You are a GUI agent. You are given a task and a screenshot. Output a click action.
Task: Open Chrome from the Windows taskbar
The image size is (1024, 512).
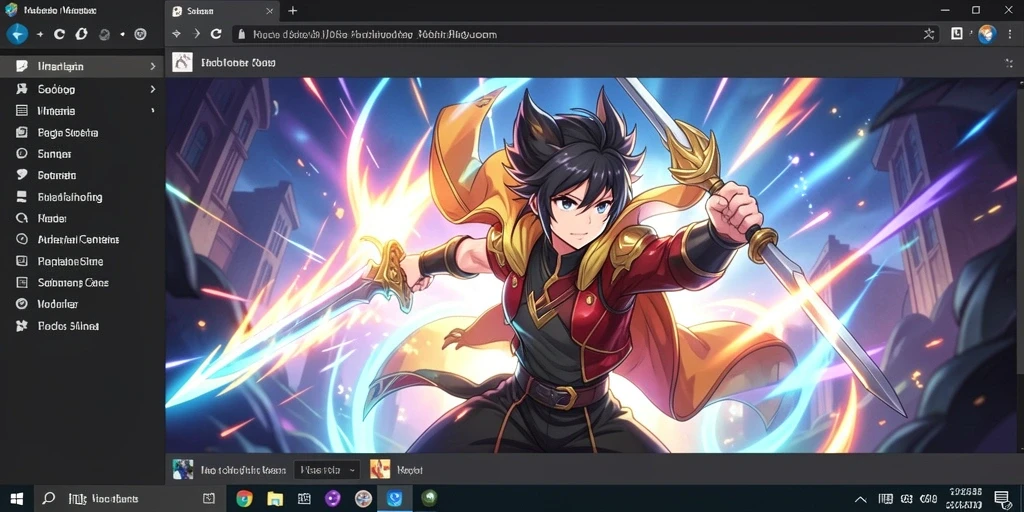[244, 499]
